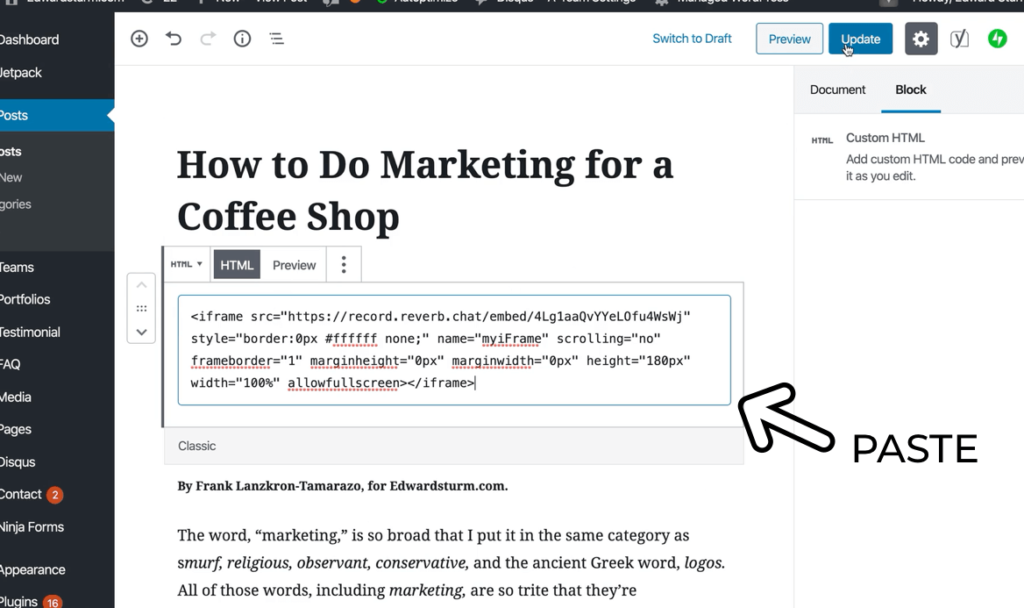Move the HTML block down with the chevron
Viewport: 1024px width, 608px height.
(141, 332)
